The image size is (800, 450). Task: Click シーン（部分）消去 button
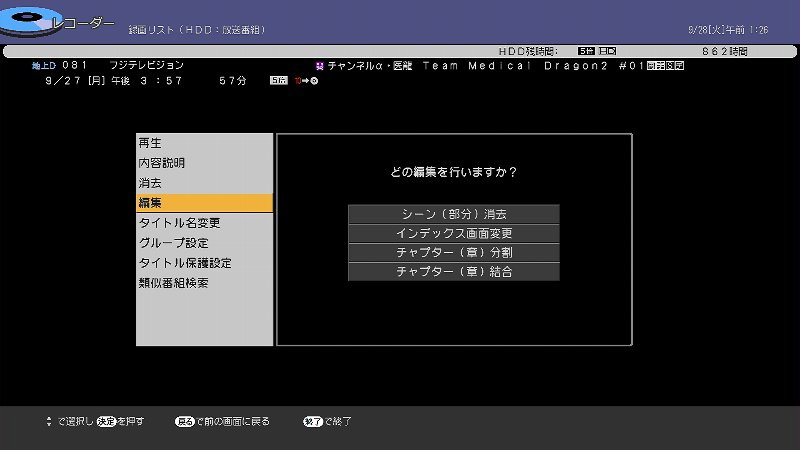tap(454, 214)
